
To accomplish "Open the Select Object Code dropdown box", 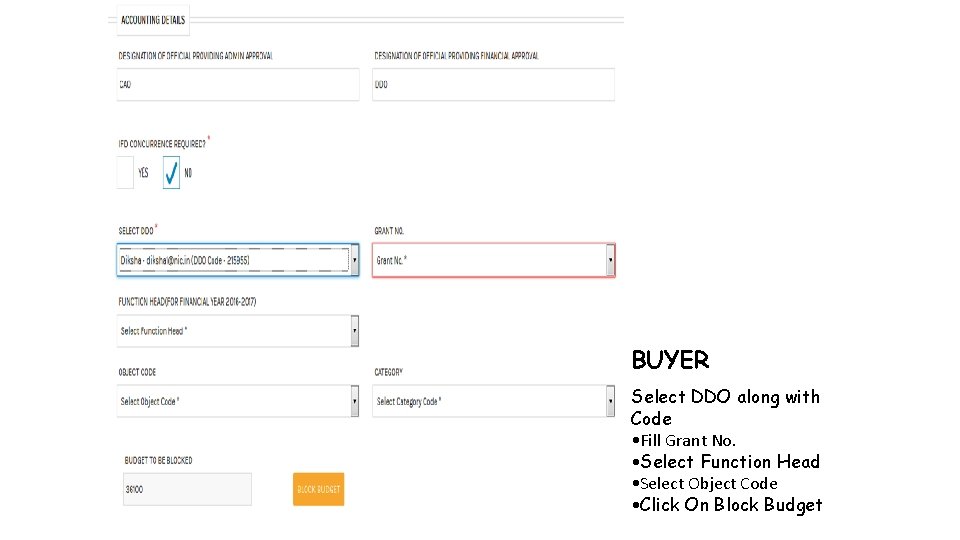I will (x=232, y=402).
